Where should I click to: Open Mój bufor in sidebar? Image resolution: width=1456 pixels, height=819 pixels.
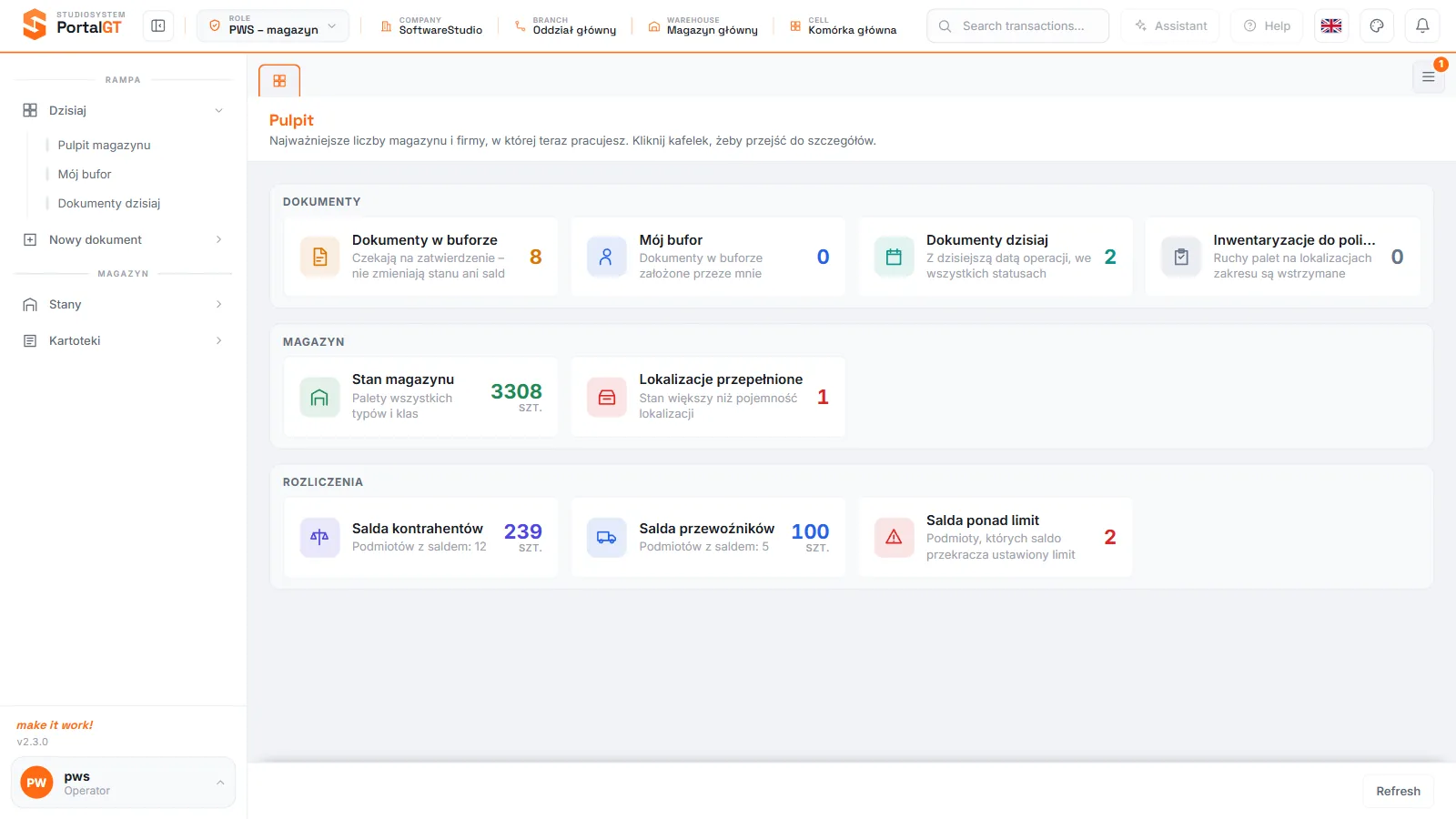[85, 174]
